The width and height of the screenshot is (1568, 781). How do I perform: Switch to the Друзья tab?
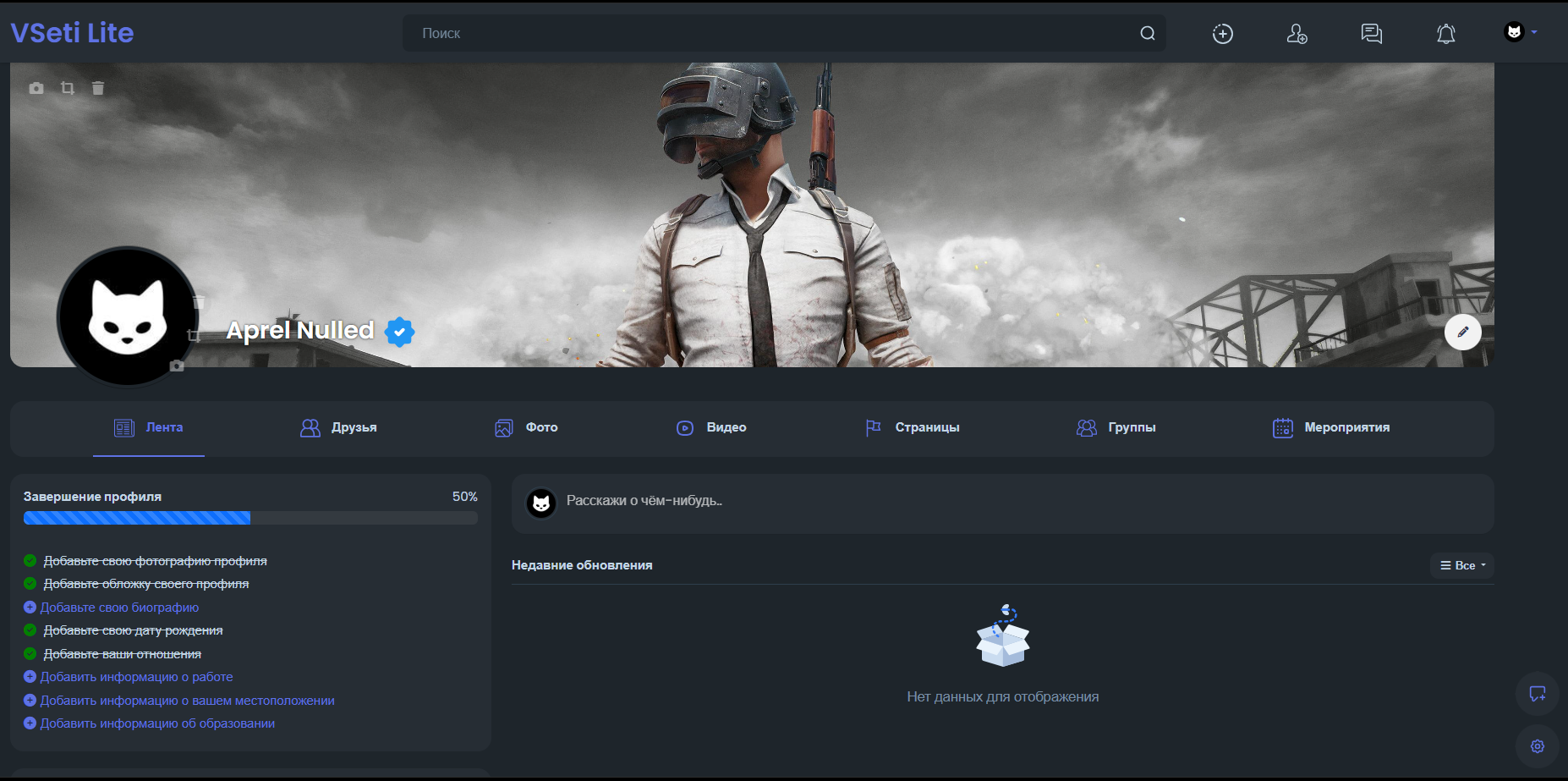pyautogui.click(x=338, y=428)
